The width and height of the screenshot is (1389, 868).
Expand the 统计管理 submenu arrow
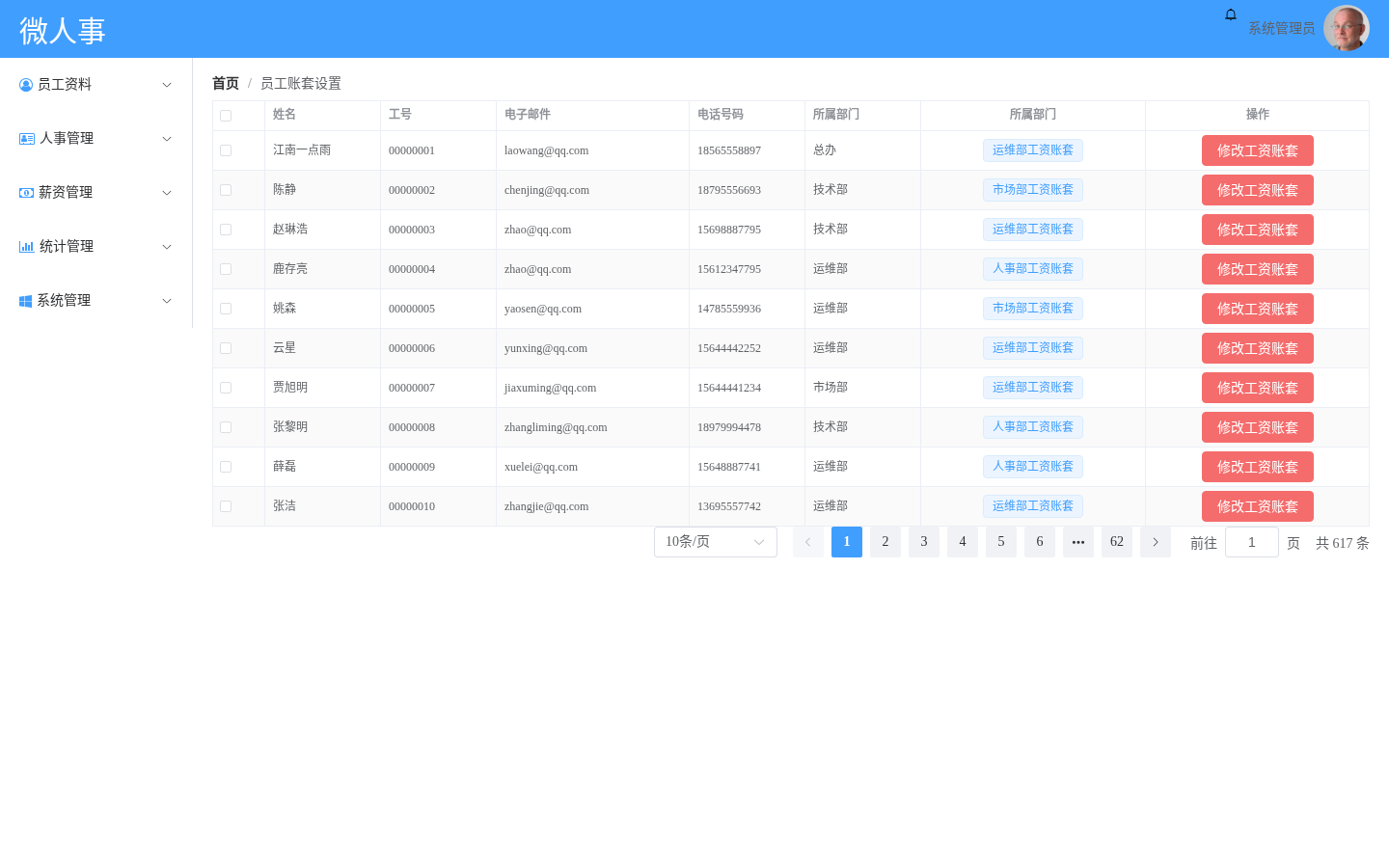(167, 247)
